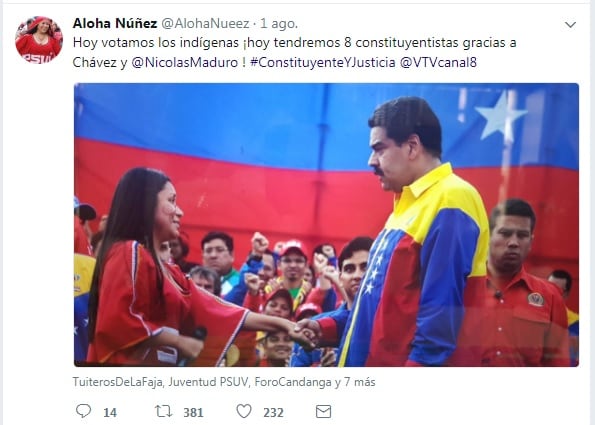The width and height of the screenshot is (595, 425).
Task: Send tweet via envelope message icon
Action: click(x=323, y=411)
